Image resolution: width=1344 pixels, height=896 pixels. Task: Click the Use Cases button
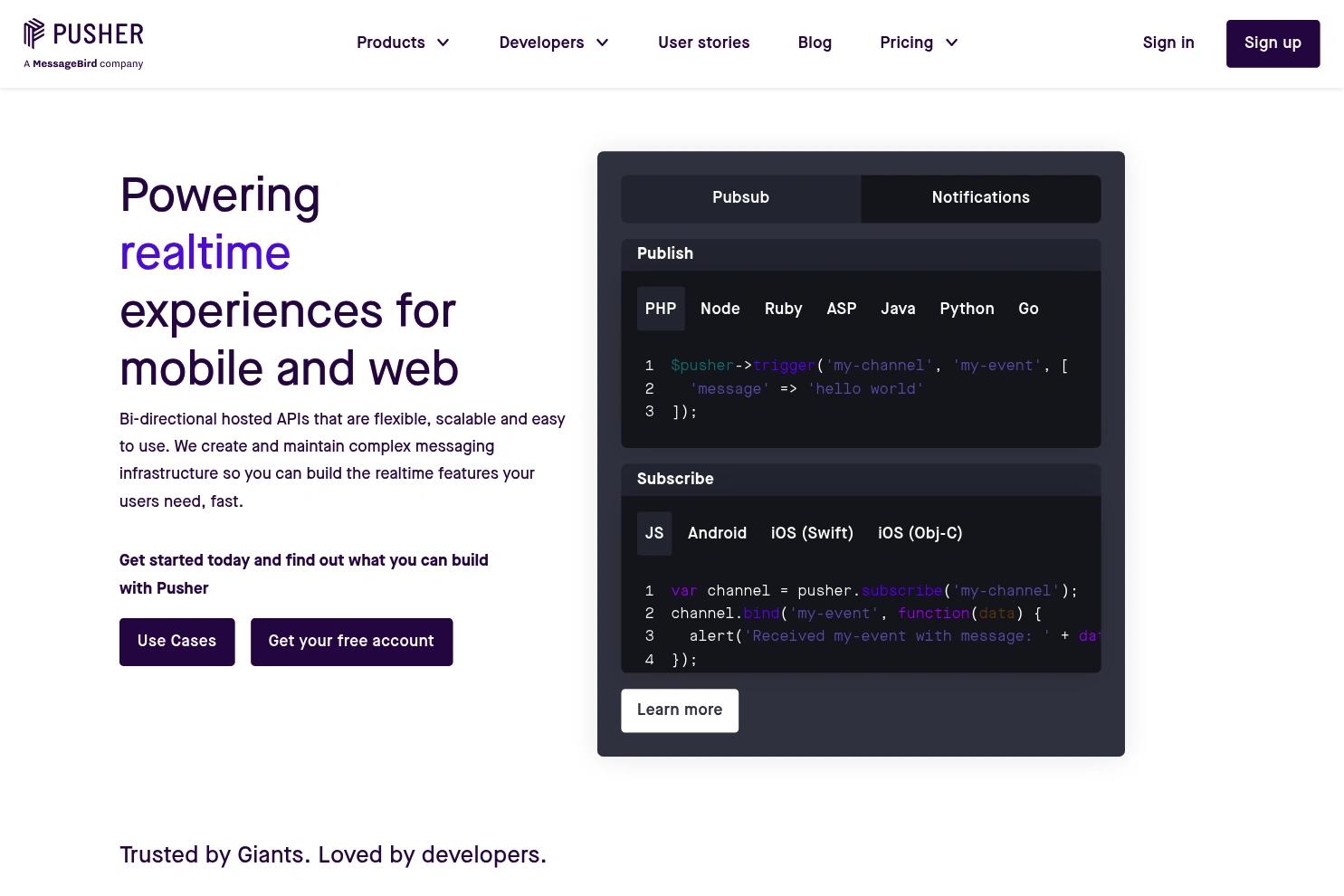[x=176, y=642]
